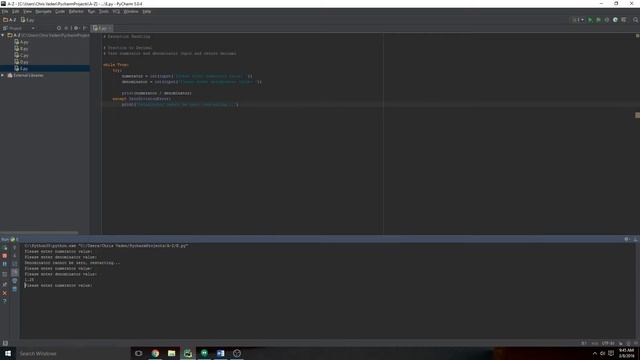Screen dimensions: 640x360
Task: Open the Windows Start menu
Action: pos(8,353)
